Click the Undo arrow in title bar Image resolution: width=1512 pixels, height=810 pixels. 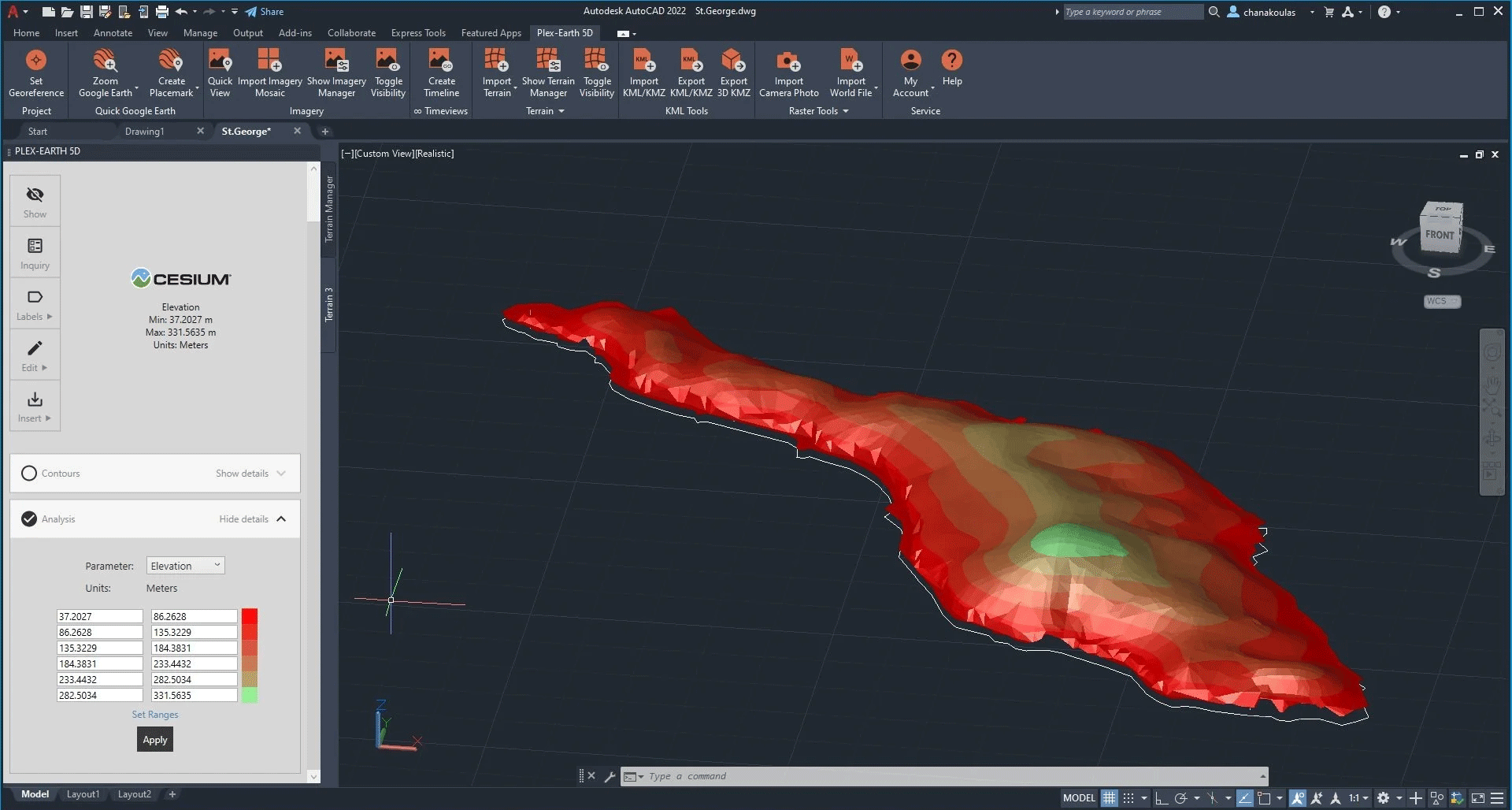coord(182,12)
